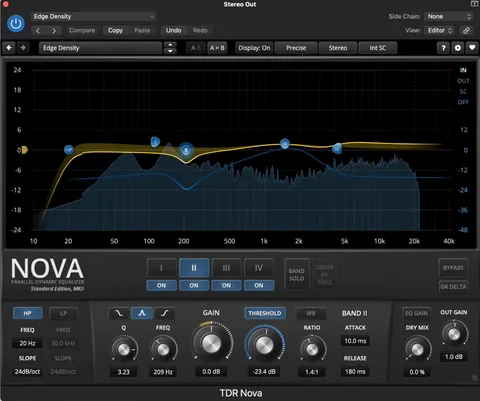Click the release 180 ms value field
The image size is (480, 401).
coord(355,371)
